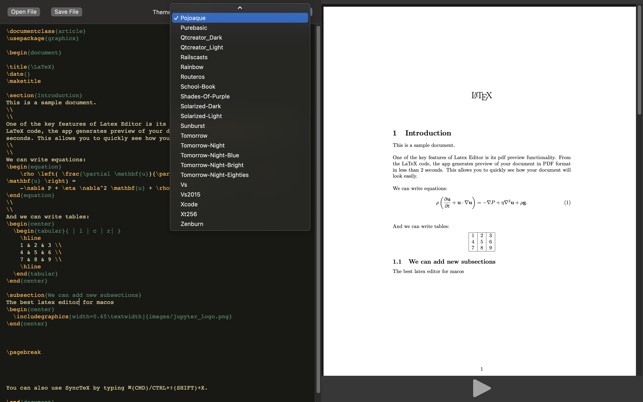This screenshot has width=643, height=402.
Task: Click the compile play button
Action: point(481,388)
